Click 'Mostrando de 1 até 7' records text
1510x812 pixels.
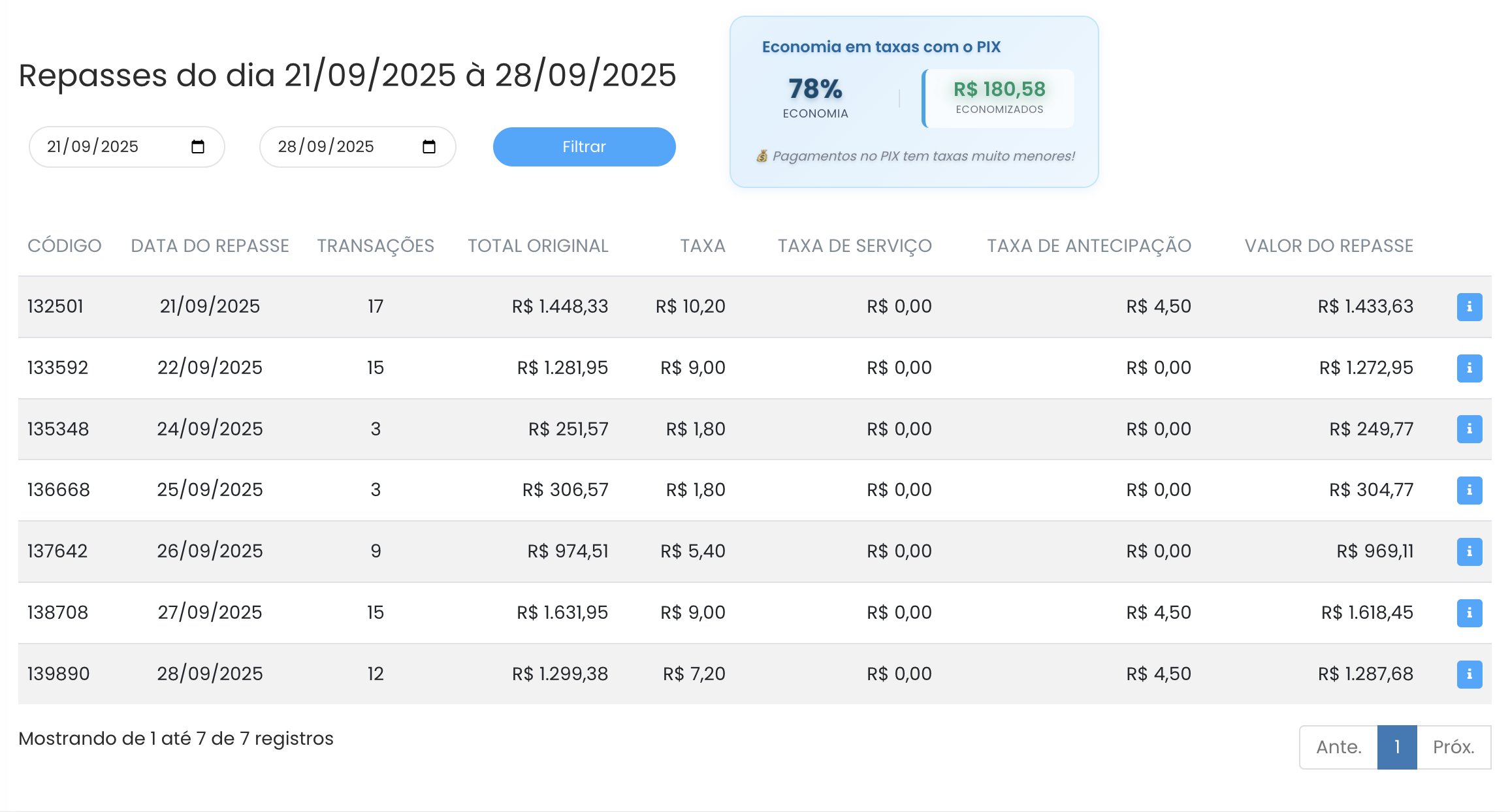[x=176, y=738]
